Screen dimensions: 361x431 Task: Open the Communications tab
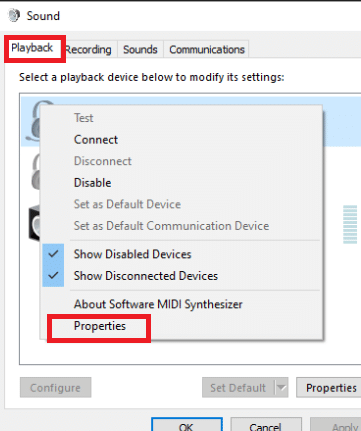pos(207,50)
